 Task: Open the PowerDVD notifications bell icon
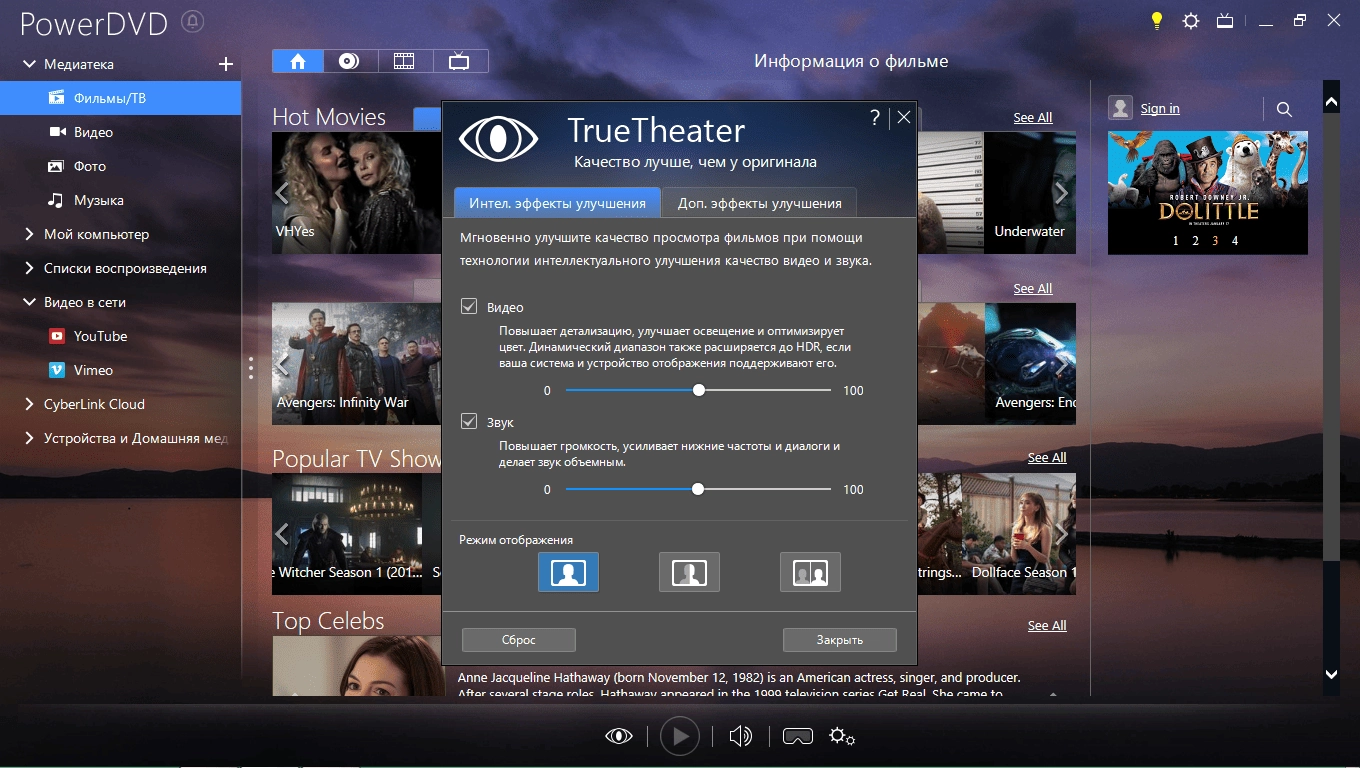(x=193, y=21)
